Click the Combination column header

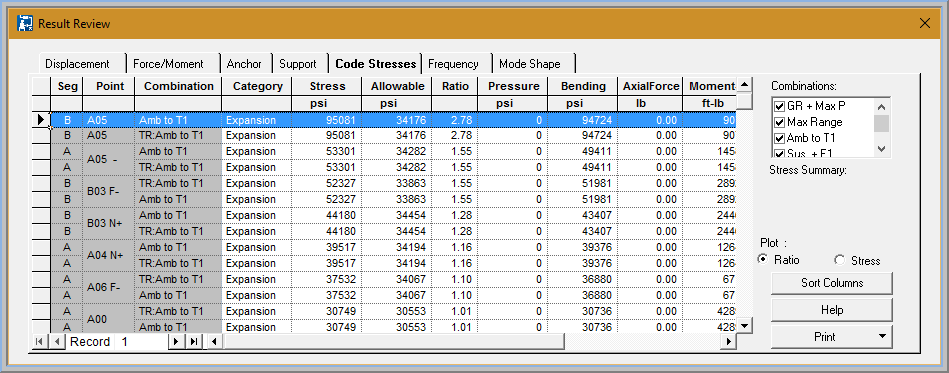click(179, 86)
